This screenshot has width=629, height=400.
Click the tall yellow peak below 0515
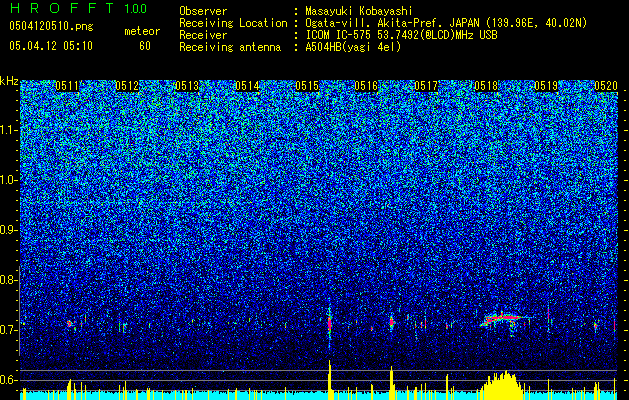click(330, 380)
